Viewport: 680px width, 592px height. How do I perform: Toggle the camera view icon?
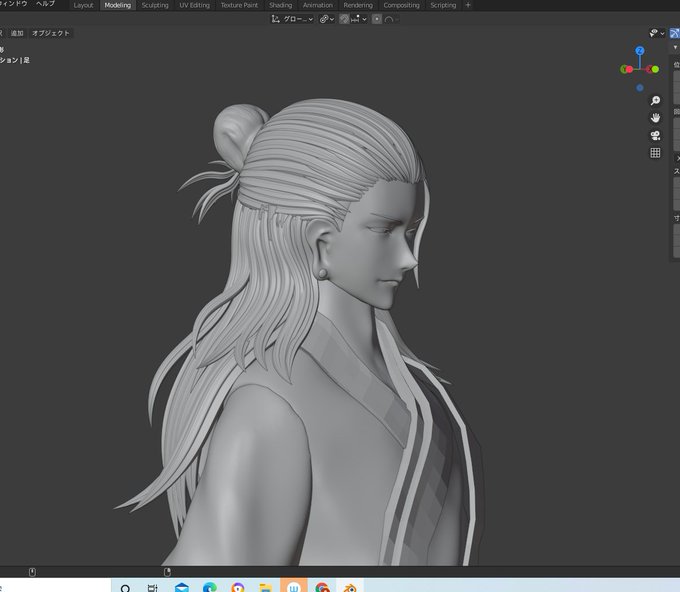point(655,135)
